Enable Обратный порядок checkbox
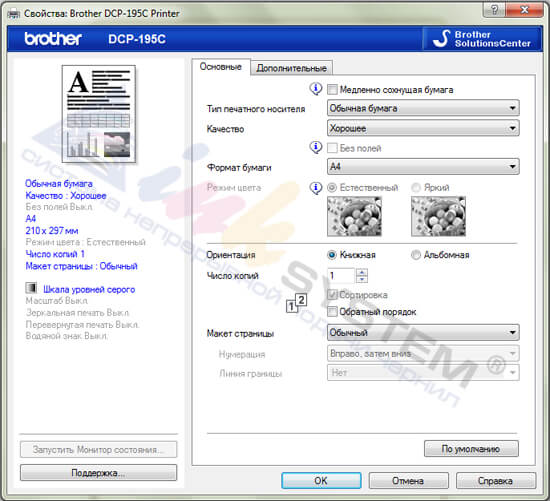 (x=332, y=311)
